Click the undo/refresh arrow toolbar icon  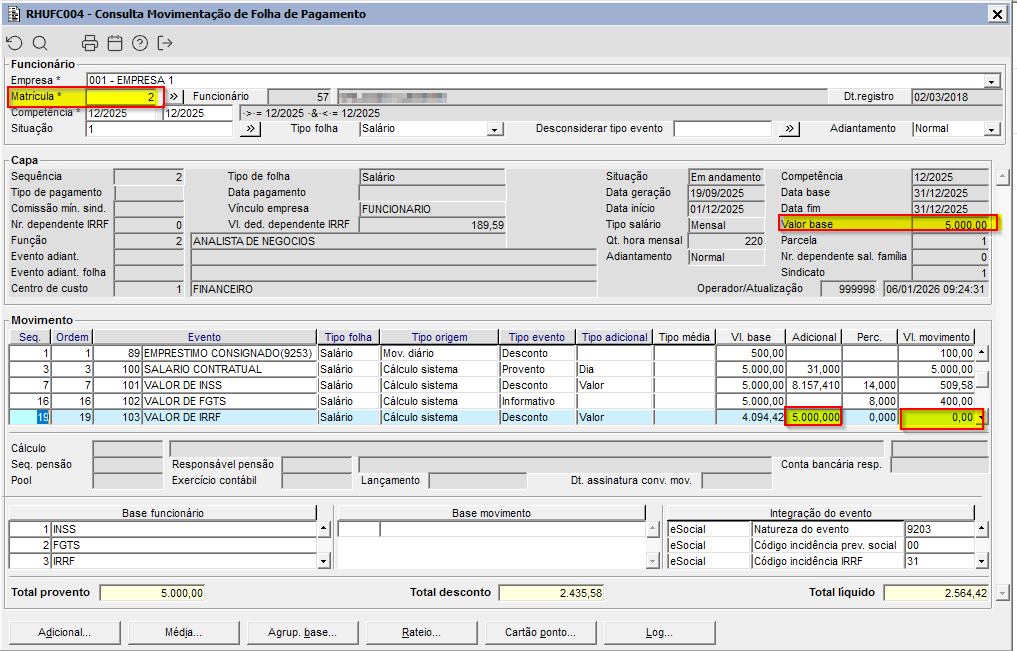14,43
